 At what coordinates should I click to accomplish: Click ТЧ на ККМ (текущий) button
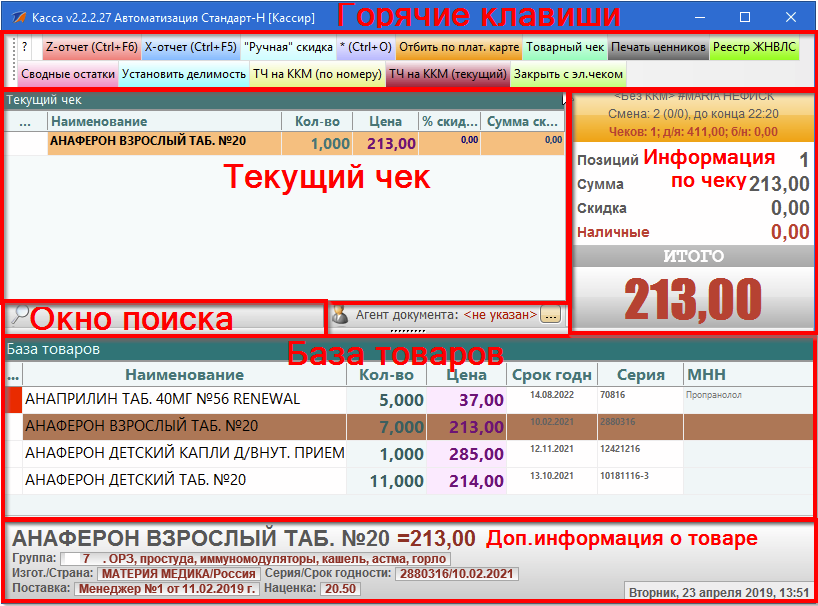point(448,74)
